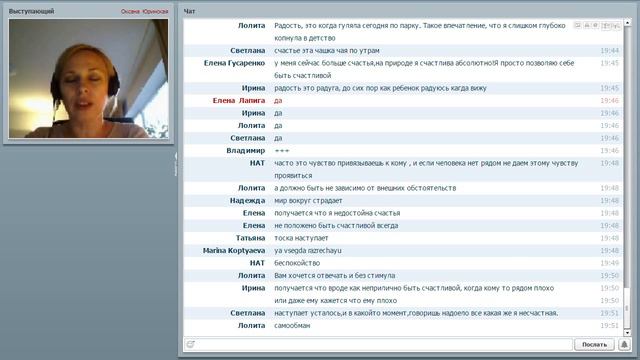This screenshot has height=360, width=640.
Task: Click the chat scrollbar up arrow
Action: (627, 22)
